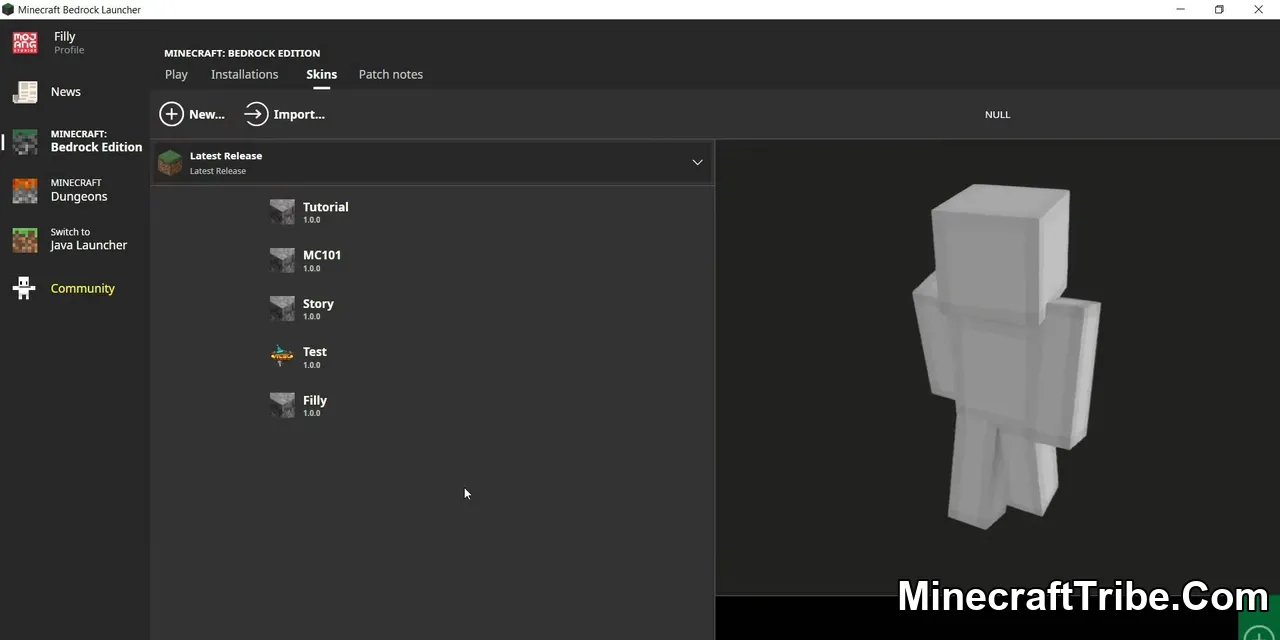This screenshot has height=640, width=1280.
Task: Open the Community label
Action: tap(83, 288)
